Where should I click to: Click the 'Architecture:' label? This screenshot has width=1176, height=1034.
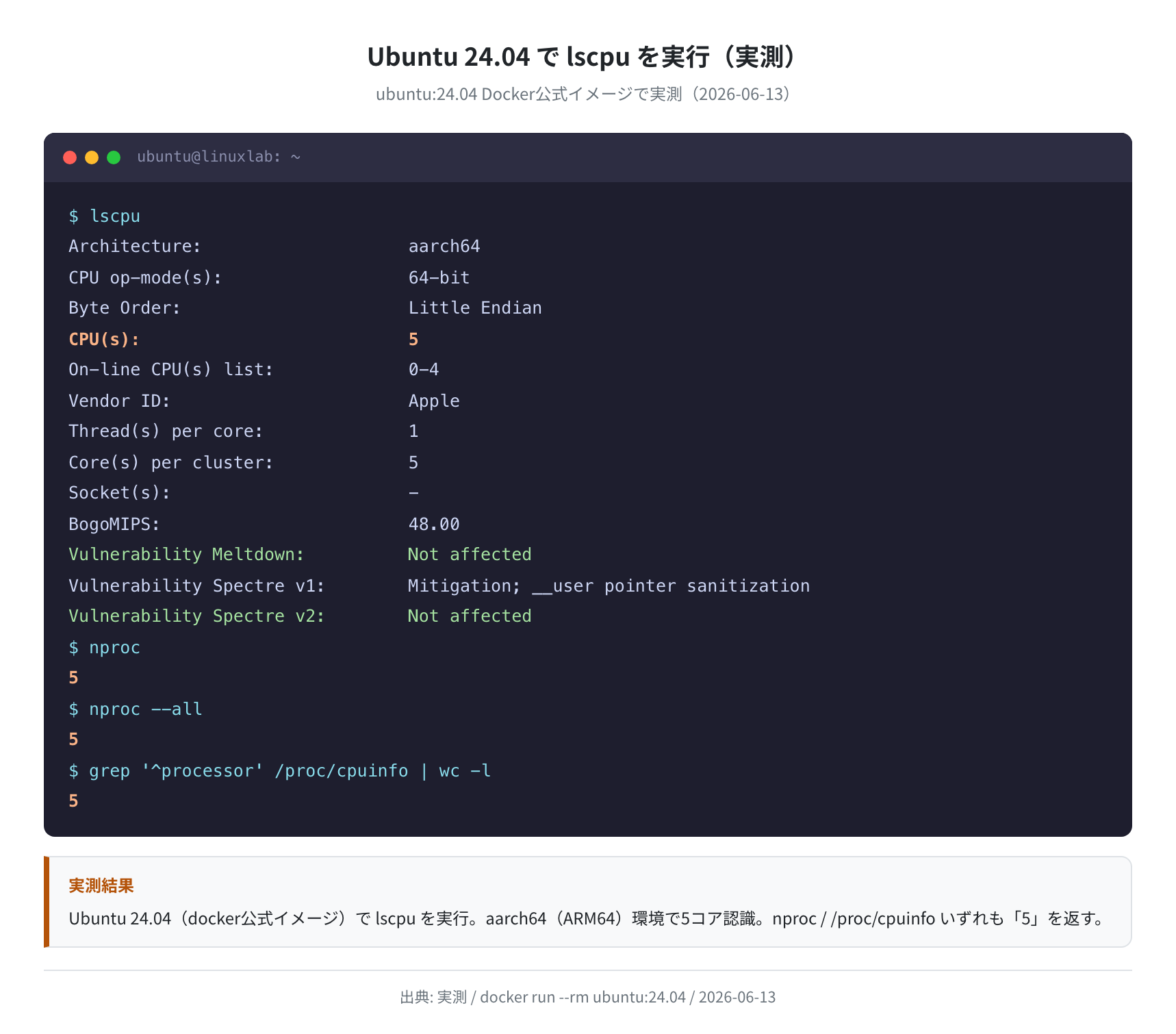[x=135, y=247]
